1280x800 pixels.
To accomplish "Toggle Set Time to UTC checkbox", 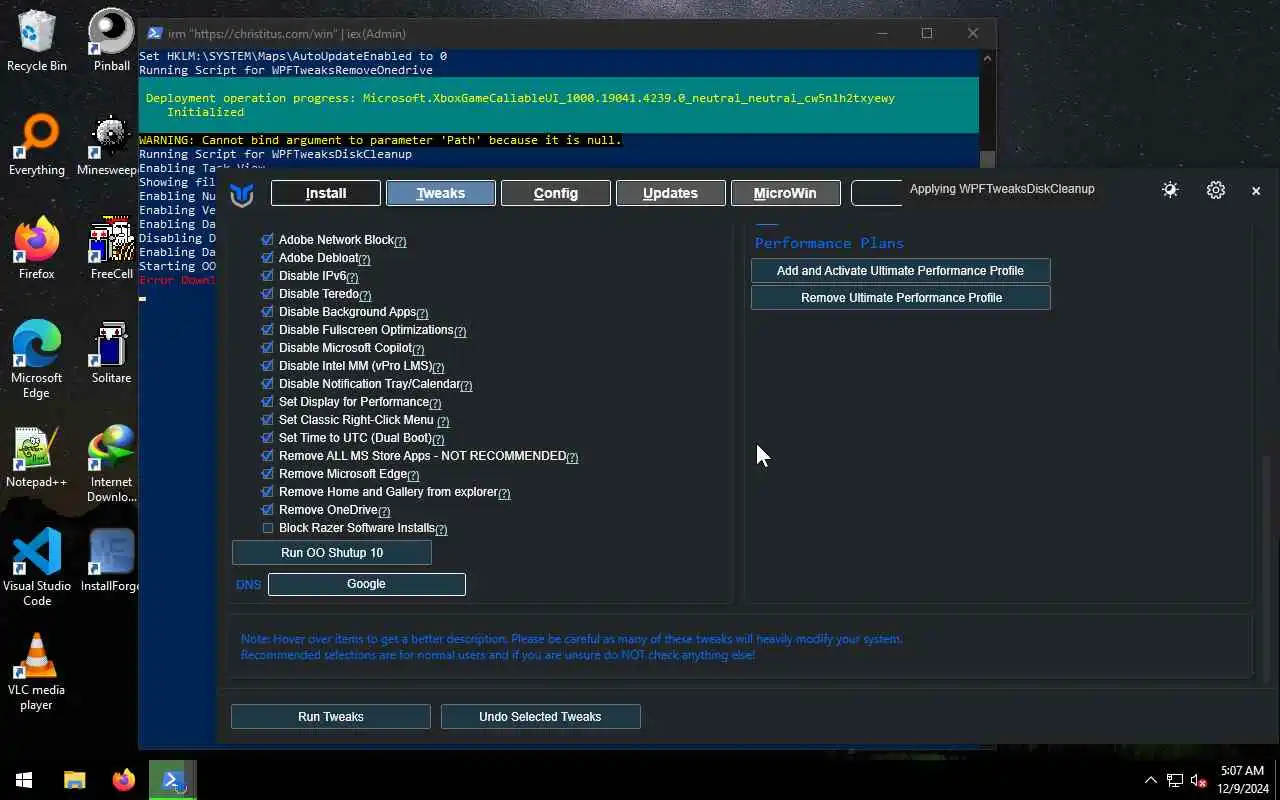I will pyautogui.click(x=267, y=438).
